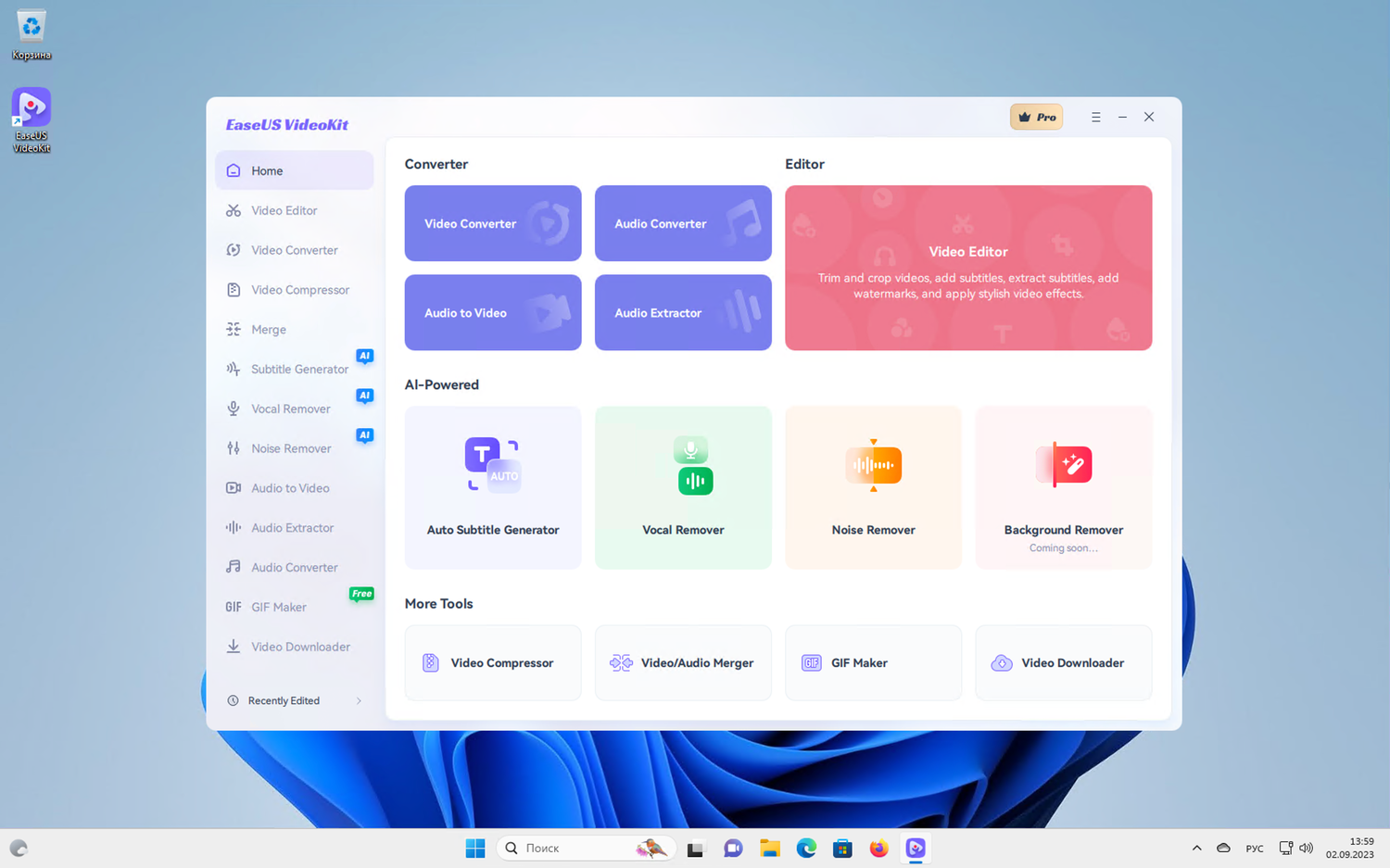Open the Audio Converter tile

pos(683,223)
